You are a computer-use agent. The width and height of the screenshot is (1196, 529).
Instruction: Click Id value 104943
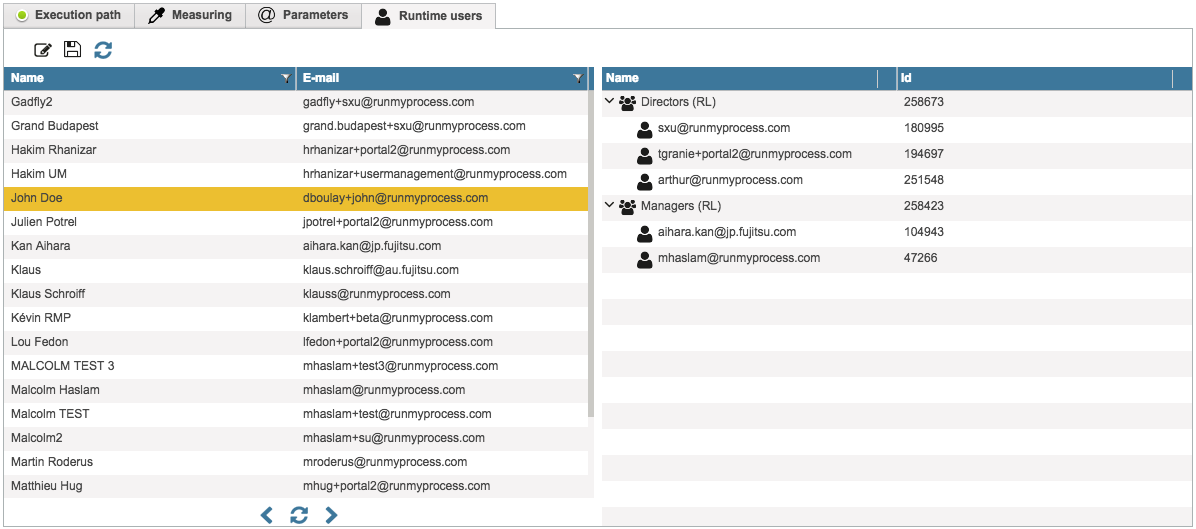pyautogui.click(x=924, y=232)
